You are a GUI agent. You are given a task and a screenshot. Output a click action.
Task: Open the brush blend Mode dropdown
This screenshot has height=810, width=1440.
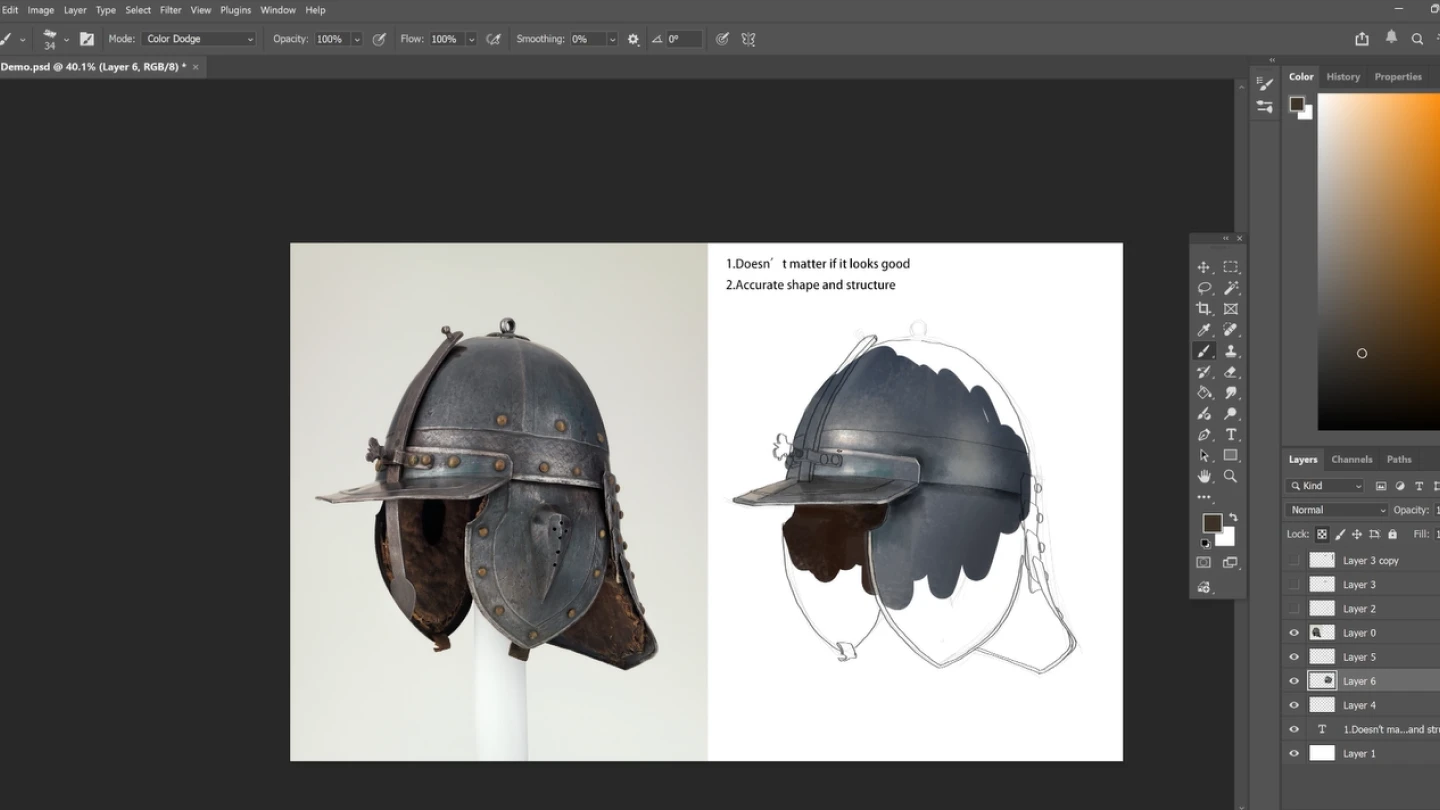tap(197, 38)
